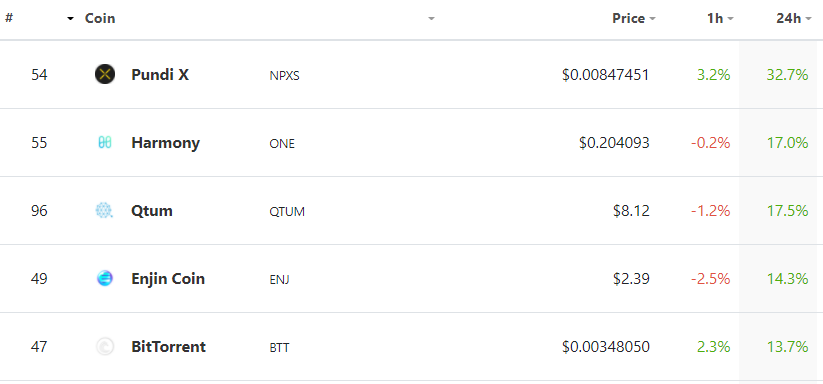Open the Pundi X coin page
823x384 pixels.
coord(160,74)
